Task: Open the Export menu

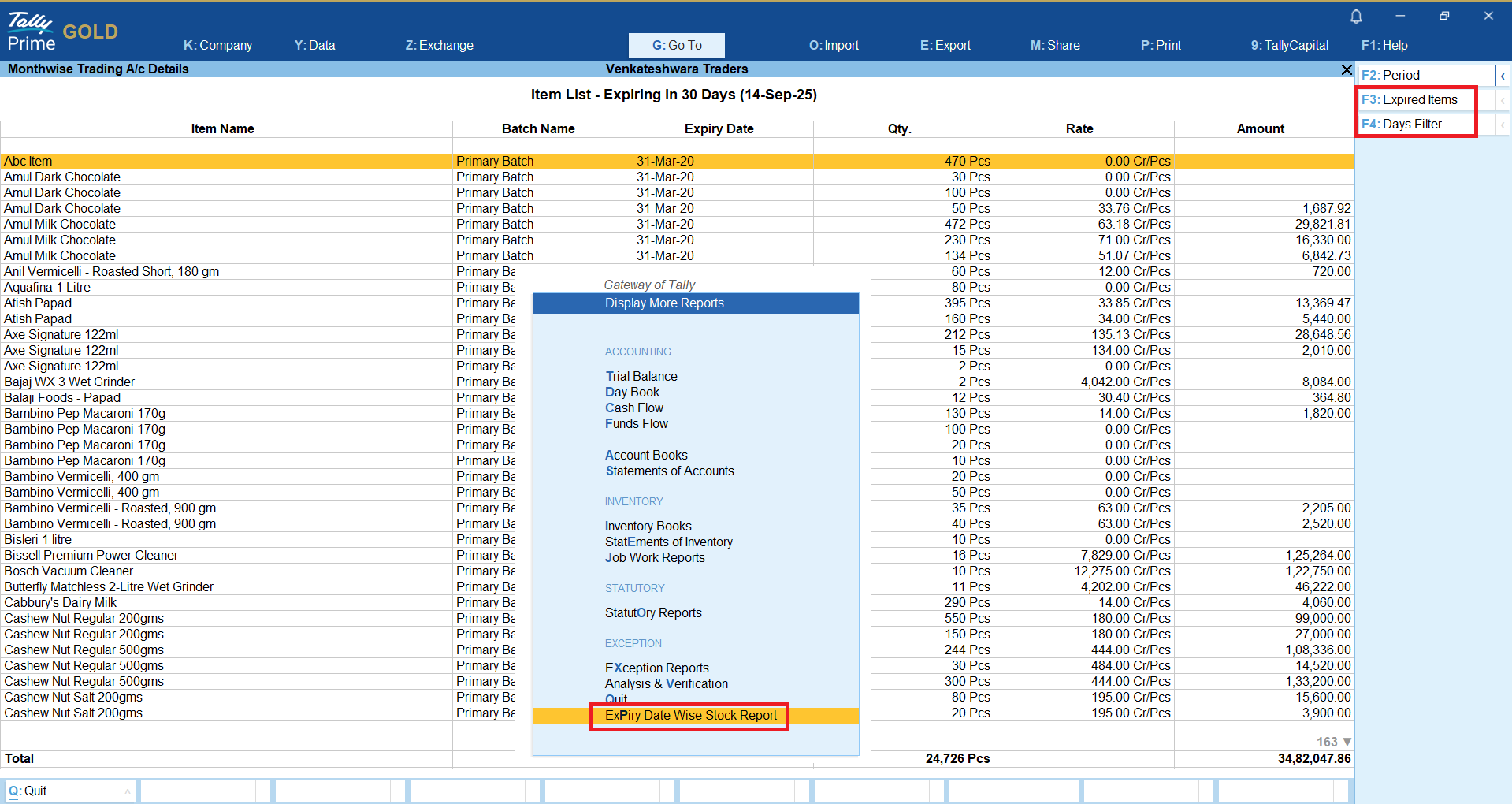Action: pyautogui.click(x=945, y=46)
